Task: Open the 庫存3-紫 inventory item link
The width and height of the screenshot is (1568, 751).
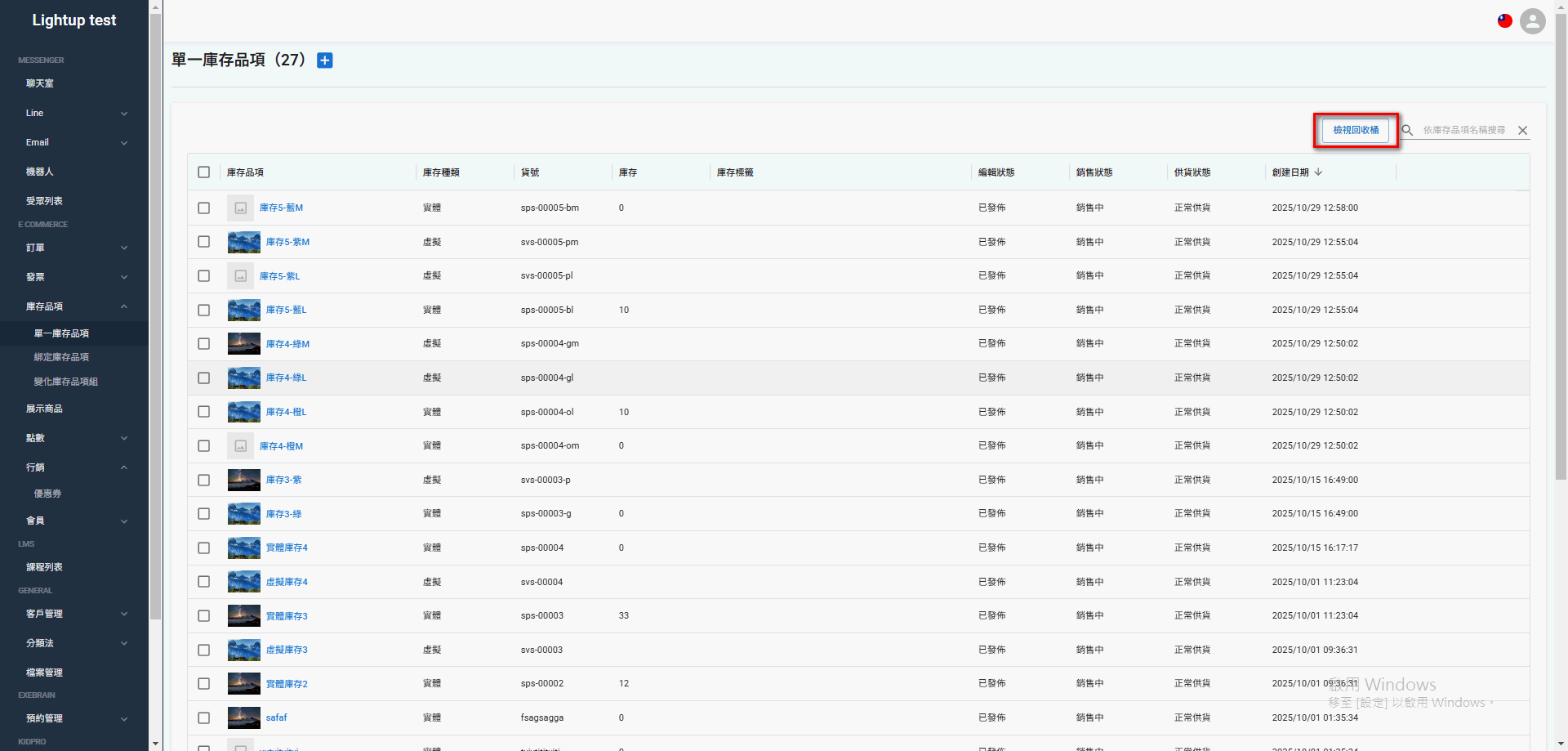Action: (283, 480)
